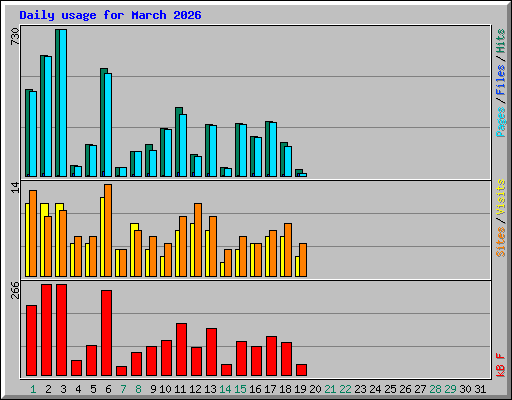Click green weekend day label 15
The image size is (512, 400).
pos(240,389)
